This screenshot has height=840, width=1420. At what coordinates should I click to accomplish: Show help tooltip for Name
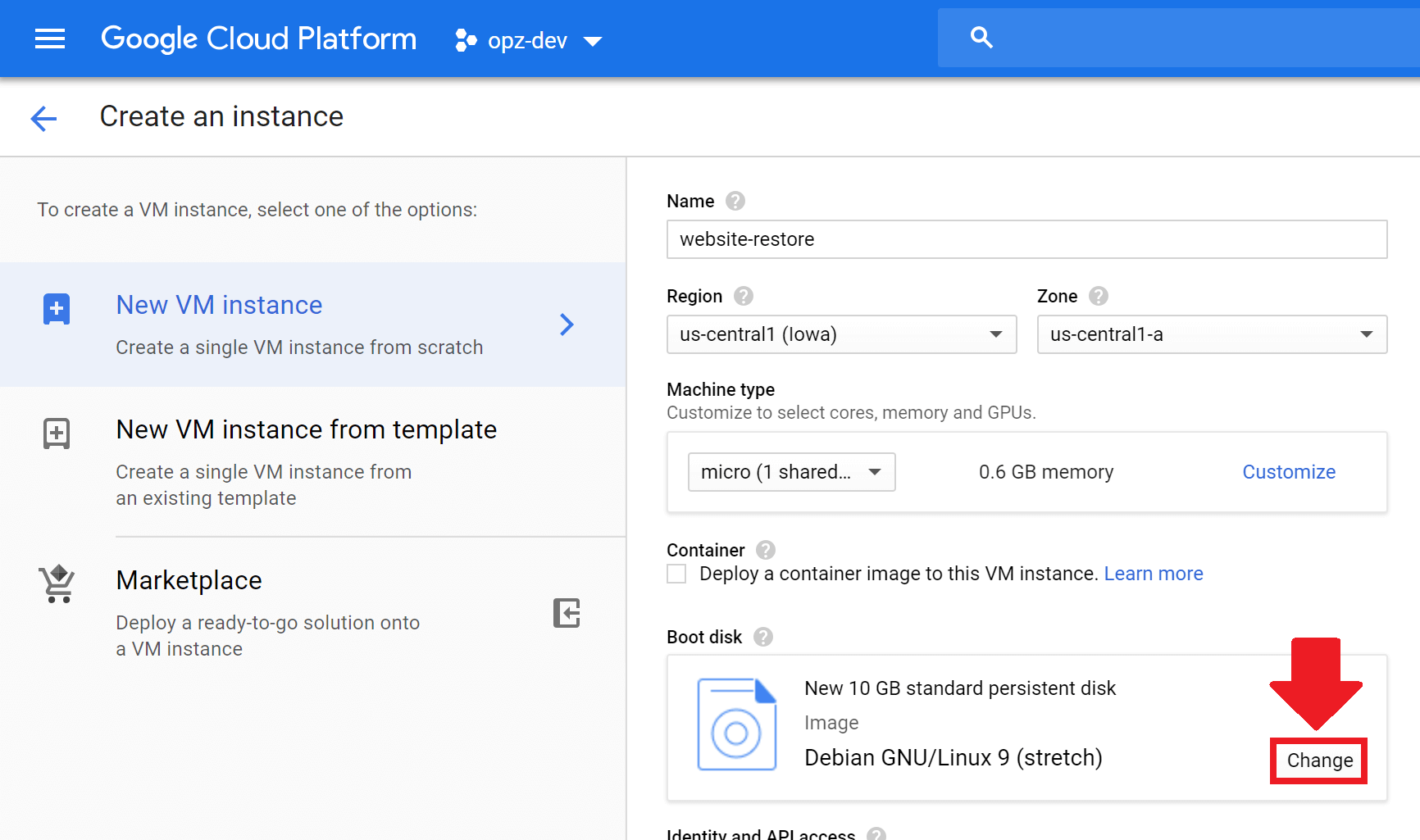pyautogui.click(x=735, y=201)
